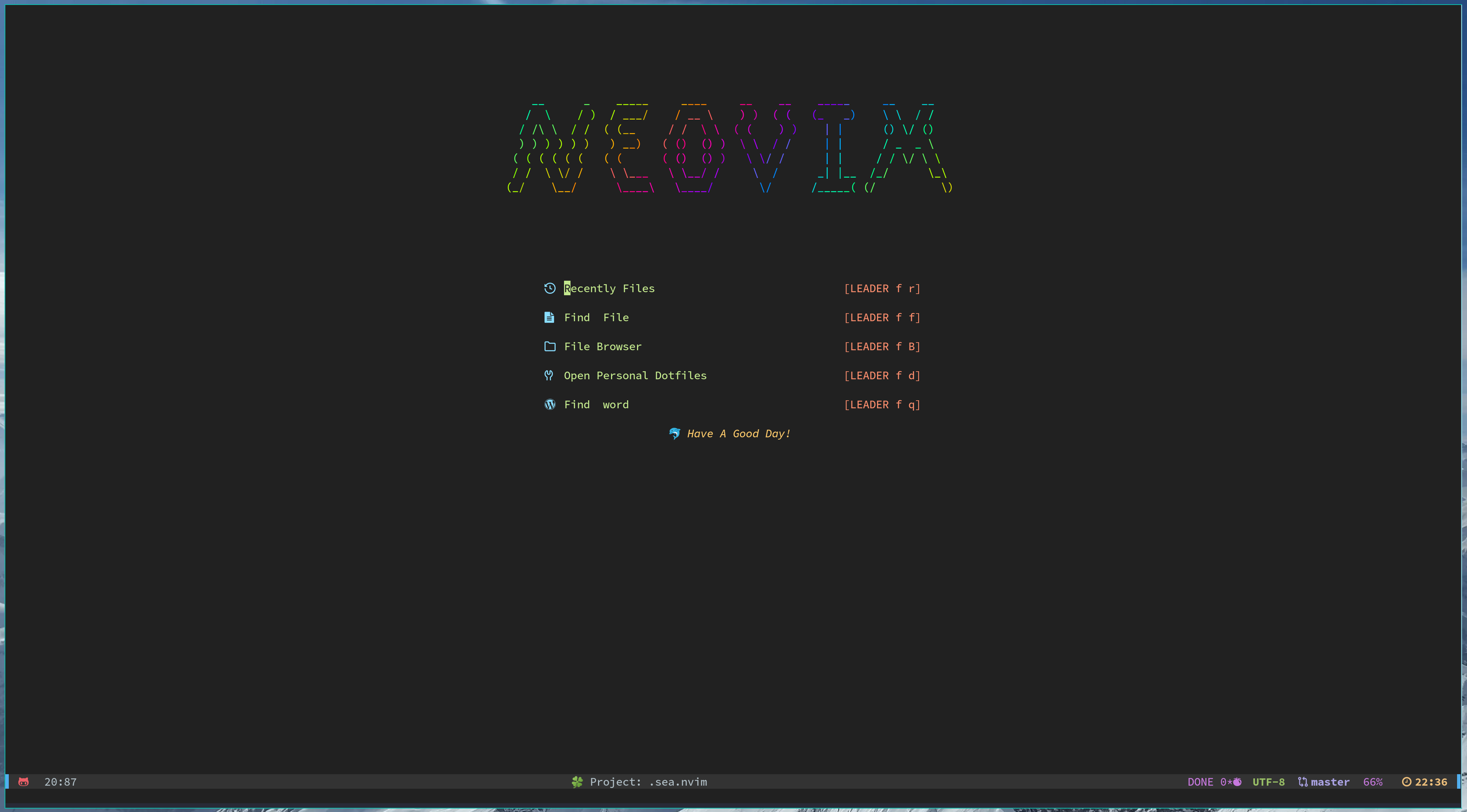Click the clock icon next to 22:36
1467x812 pixels.
coord(1406,782)
